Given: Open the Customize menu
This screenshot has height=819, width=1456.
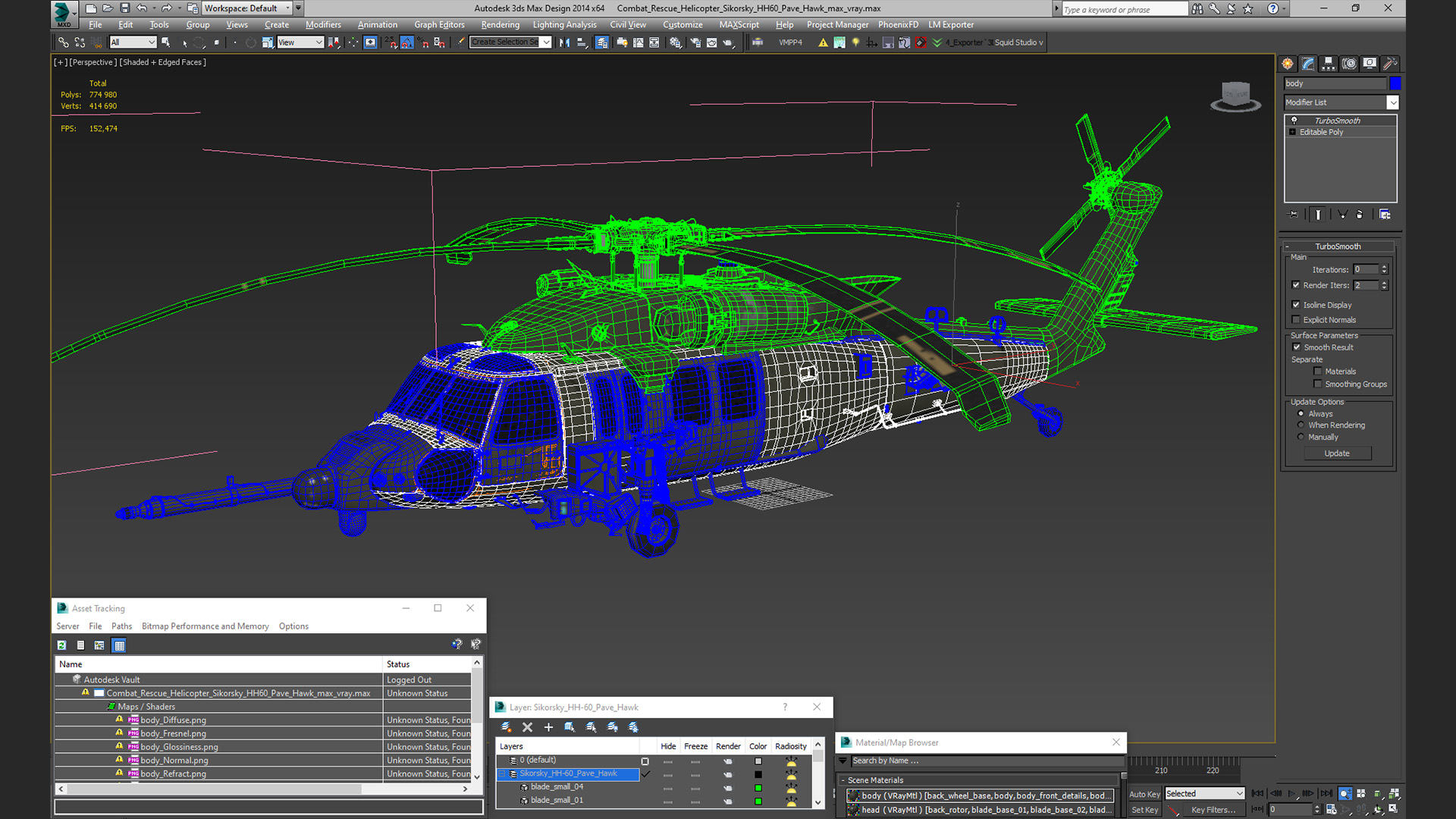Looking at the screenshot, I should click(682, 25).
